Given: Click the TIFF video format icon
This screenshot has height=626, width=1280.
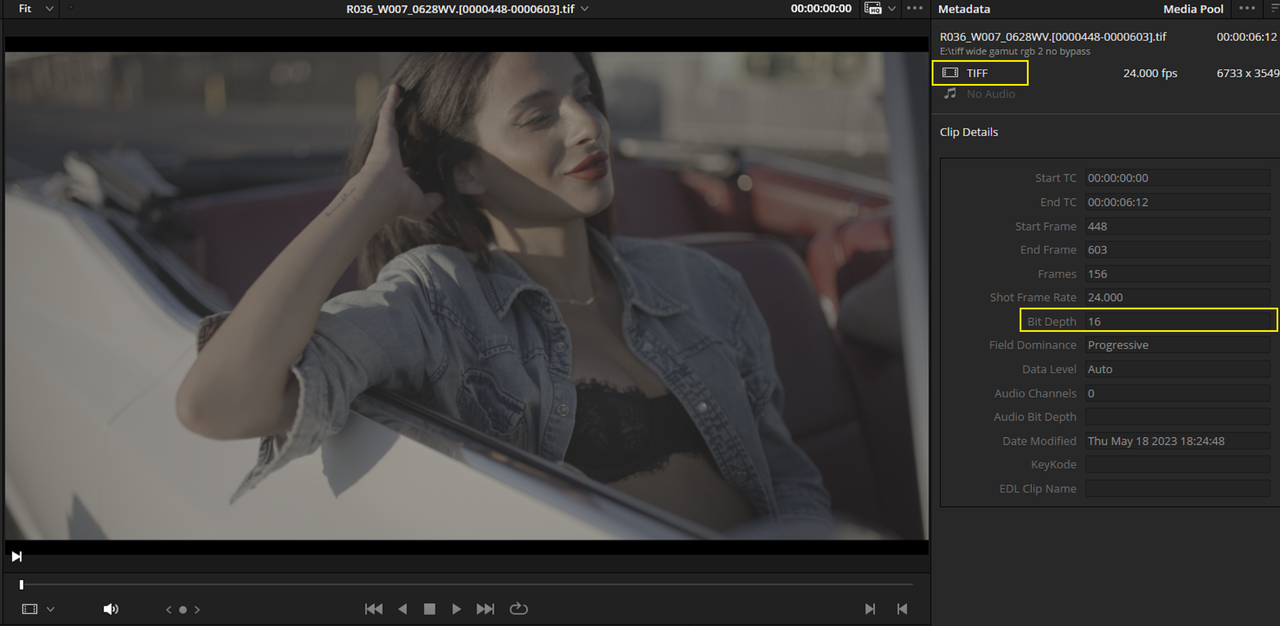Looking at the screenshot, I should [x=950, y=73].
